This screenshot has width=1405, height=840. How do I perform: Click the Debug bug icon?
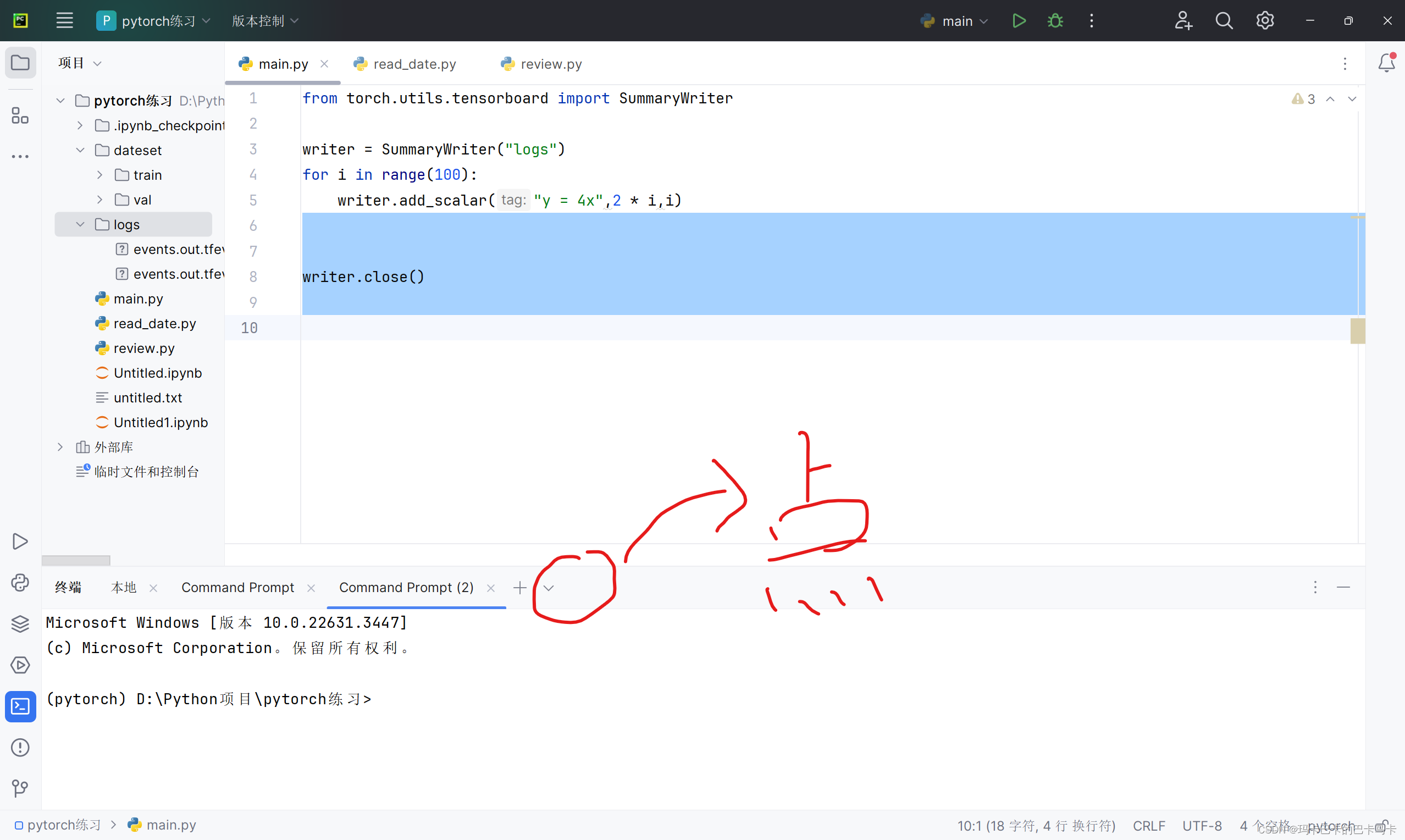(1055, 21)
